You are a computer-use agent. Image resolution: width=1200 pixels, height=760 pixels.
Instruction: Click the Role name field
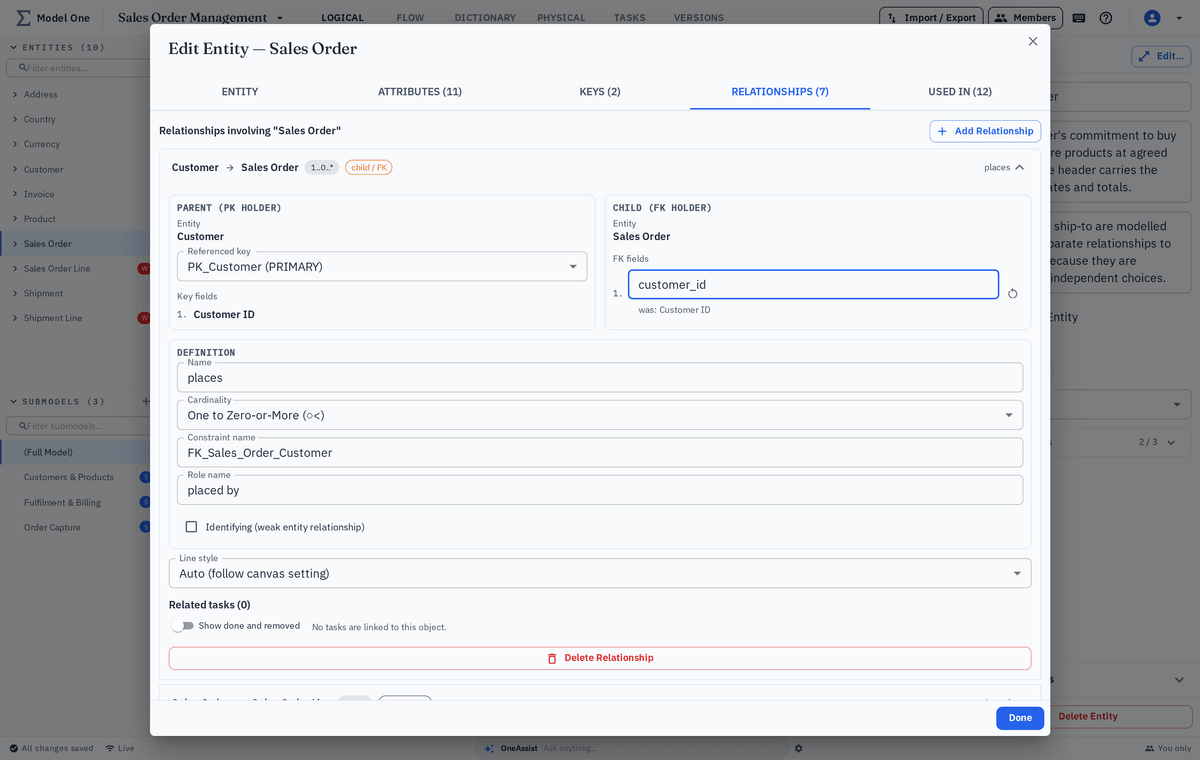point(600,490)
